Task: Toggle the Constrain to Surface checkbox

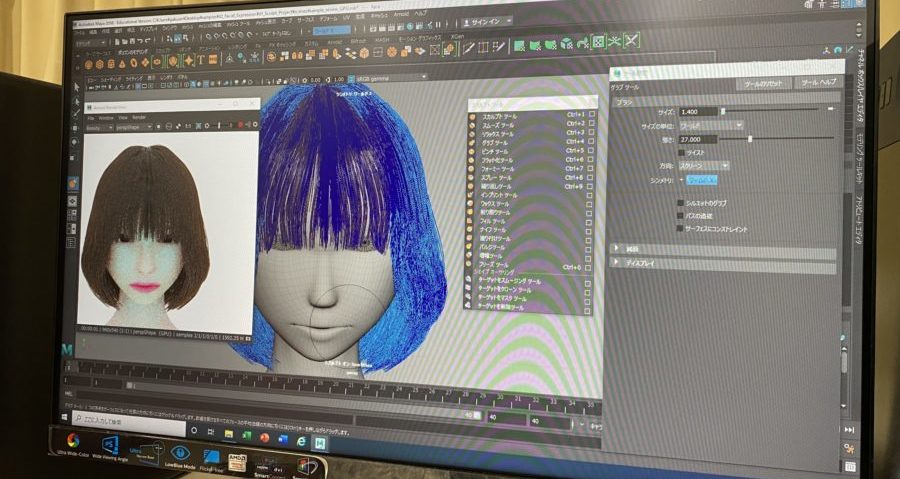Action: pos(681,228)
